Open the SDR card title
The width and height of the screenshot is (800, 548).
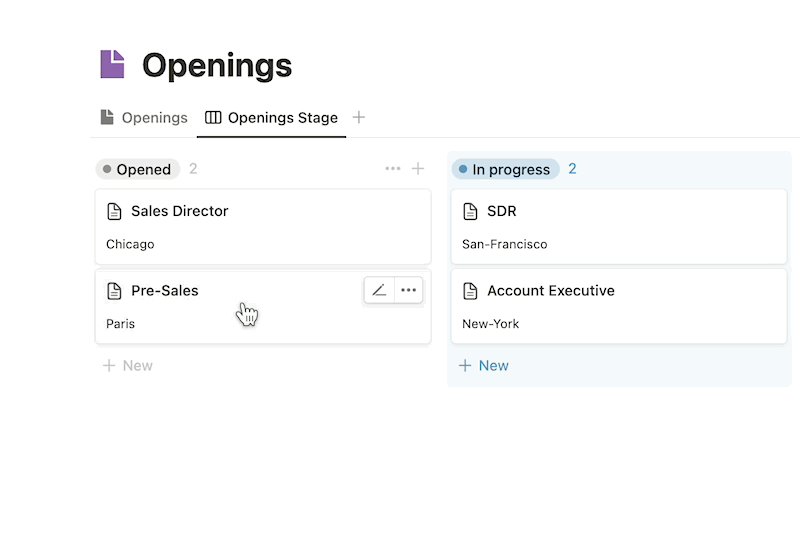[x=502, y=211]
